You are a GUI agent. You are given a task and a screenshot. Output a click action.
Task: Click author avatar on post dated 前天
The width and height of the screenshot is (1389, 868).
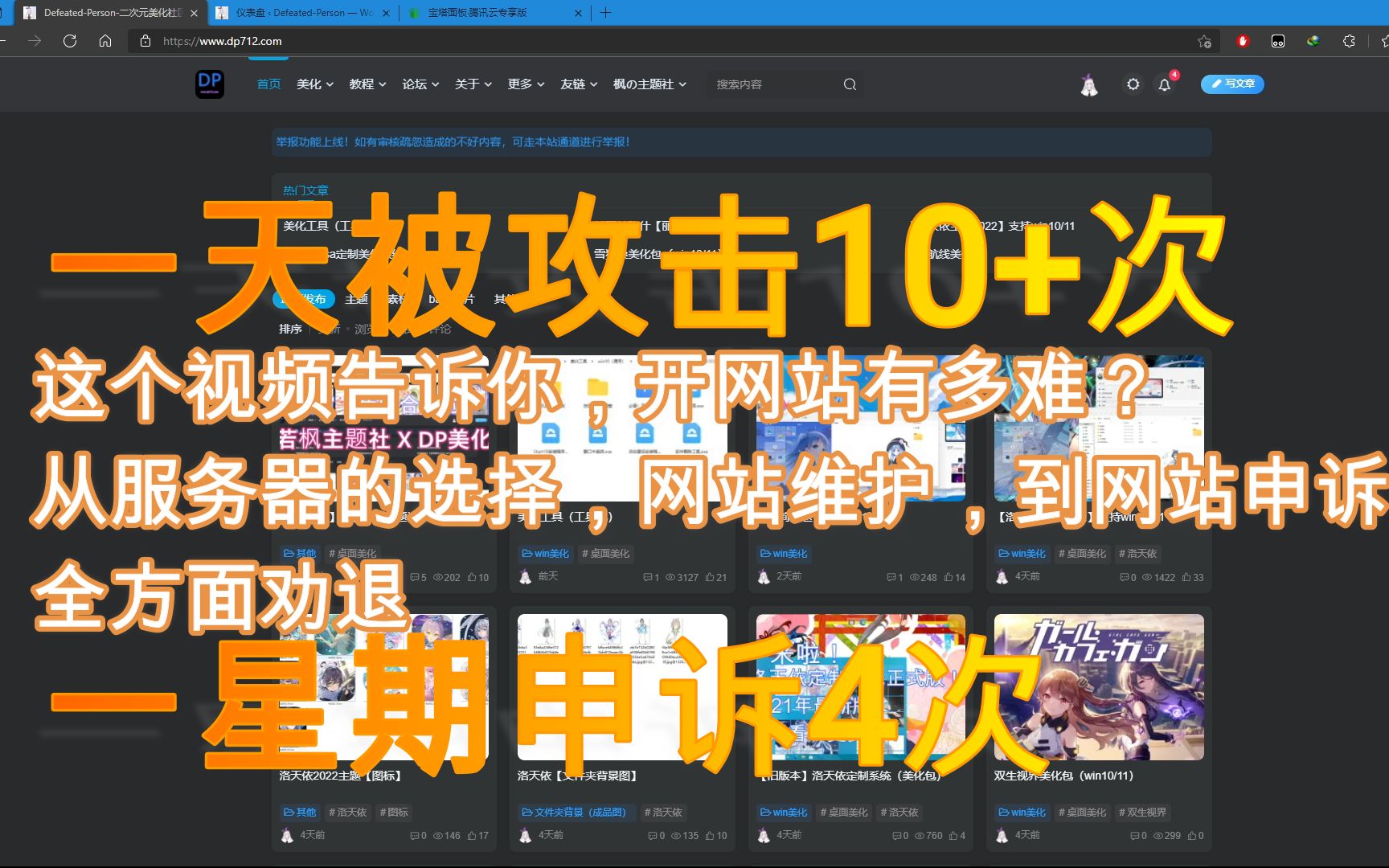click(x=525, y=576)
